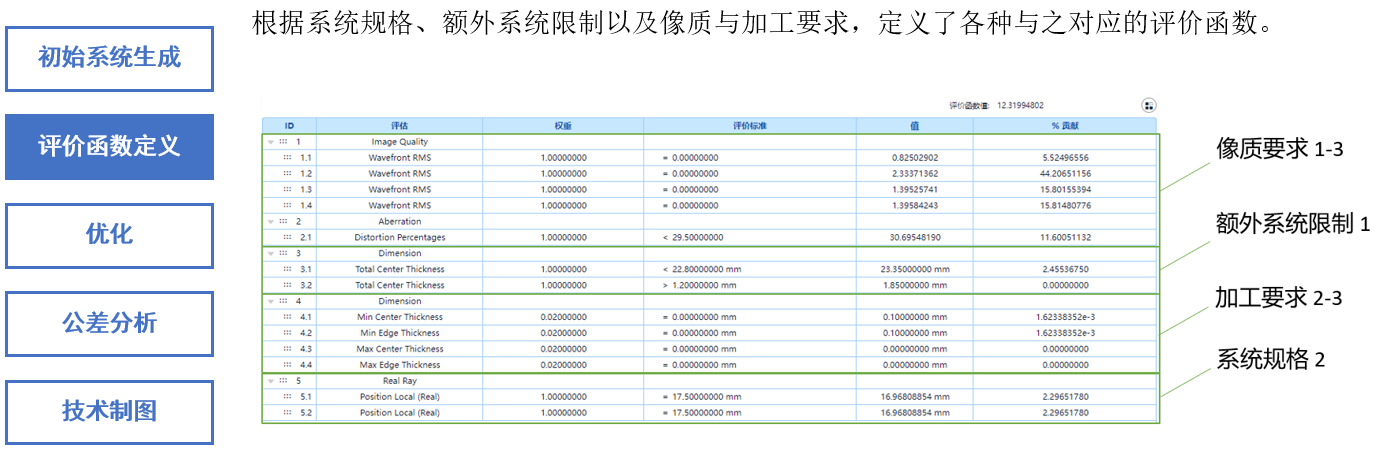Switch to the 优化 step
The width and height of the screenshot is (1383, 453).
(x=109, y=235)
